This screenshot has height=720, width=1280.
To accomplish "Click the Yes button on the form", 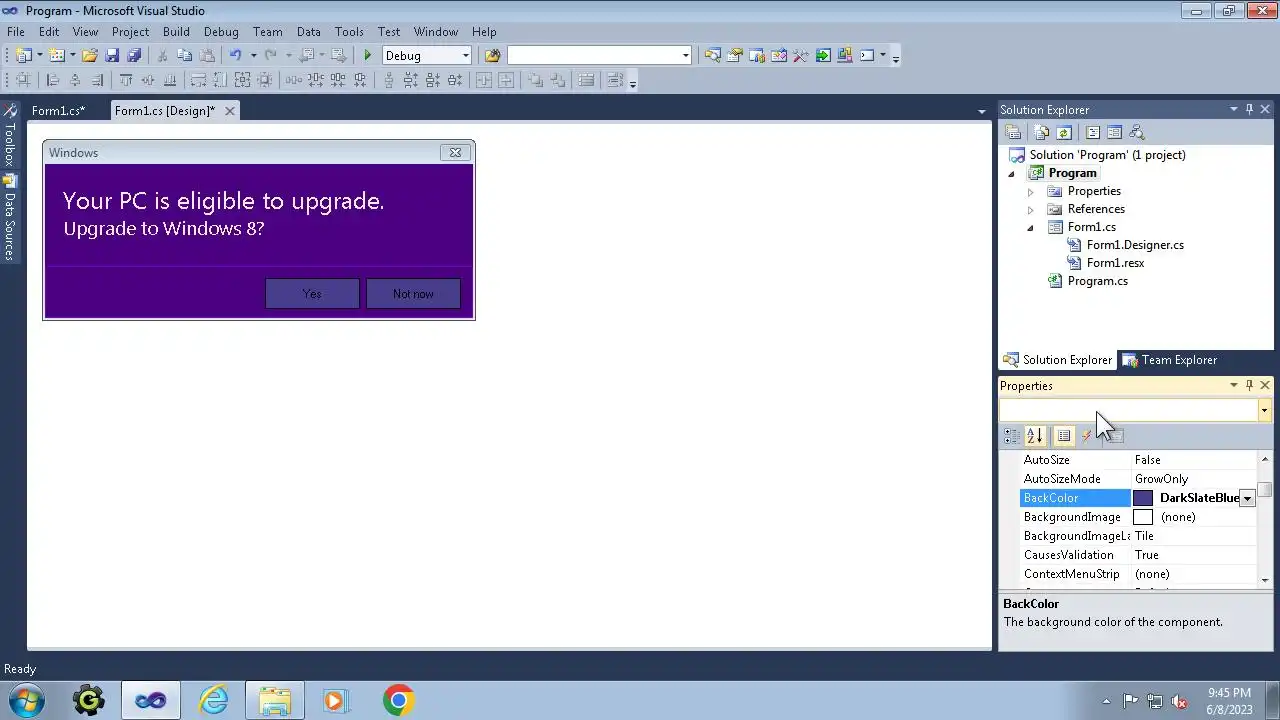I will pyautogui.click(x=312, y=294).
